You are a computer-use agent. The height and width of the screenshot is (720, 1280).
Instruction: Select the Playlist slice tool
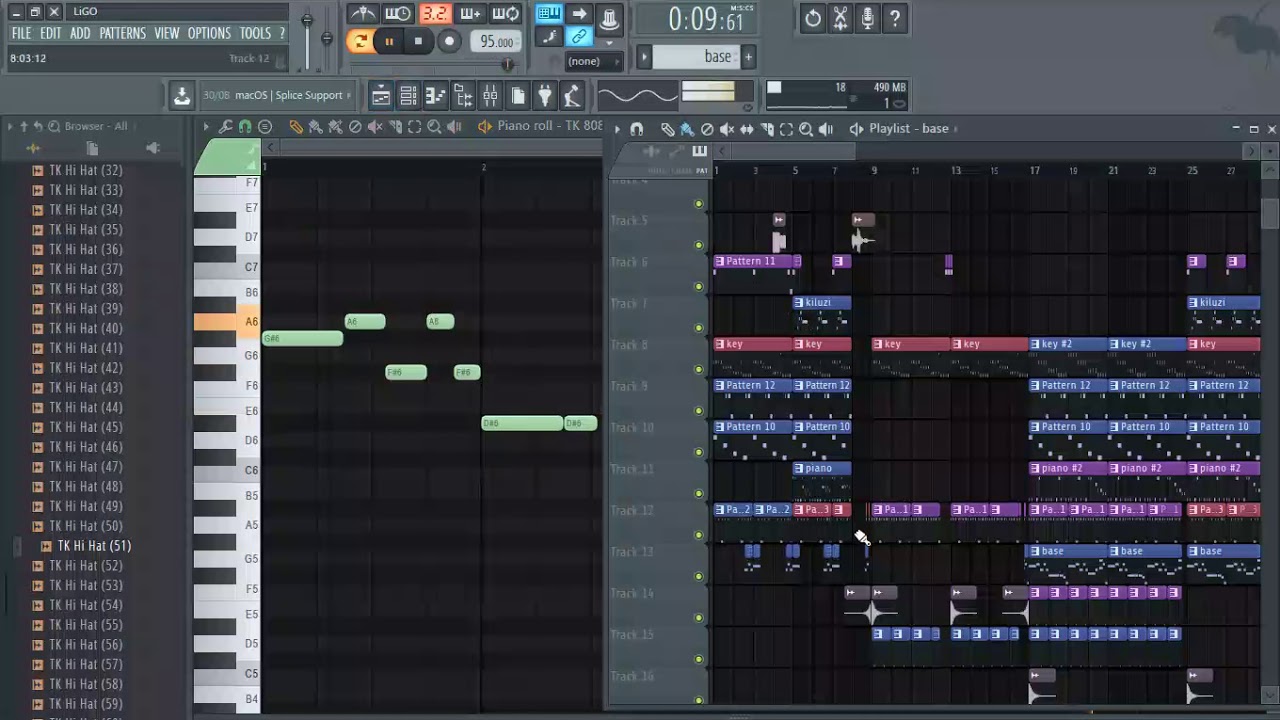click(767, 129)
